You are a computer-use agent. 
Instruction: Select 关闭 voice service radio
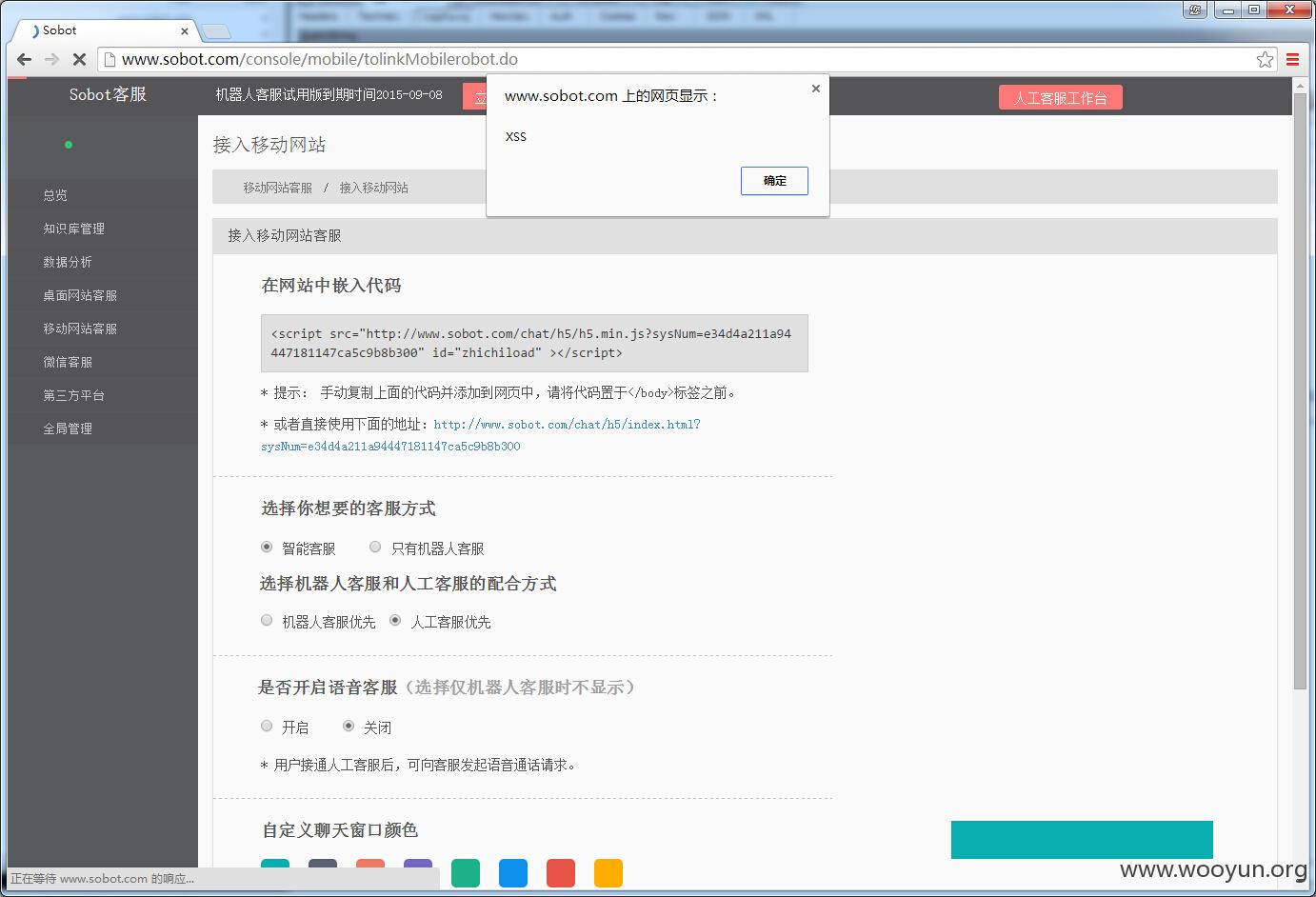349,726
